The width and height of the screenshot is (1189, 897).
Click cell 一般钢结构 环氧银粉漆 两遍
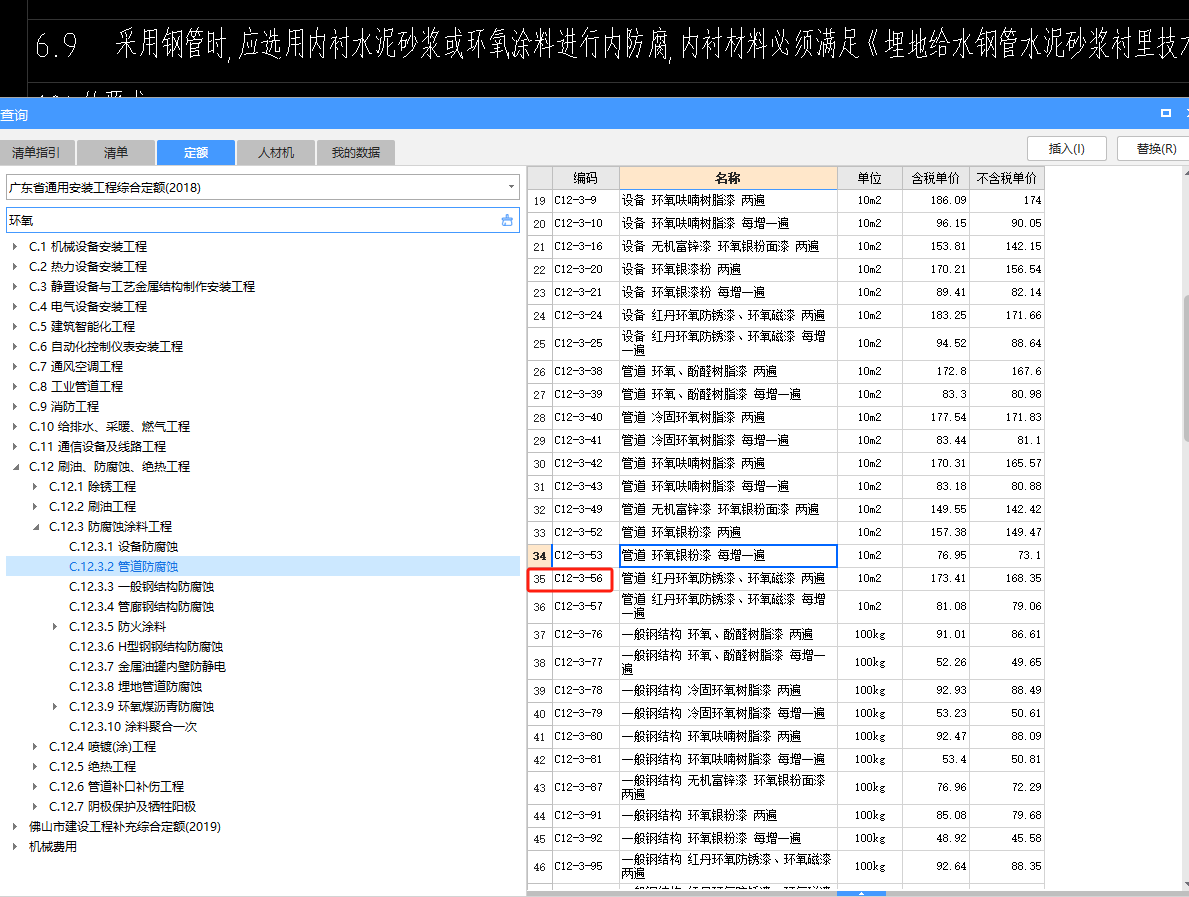pyautogui.click(x=728, y=815)
